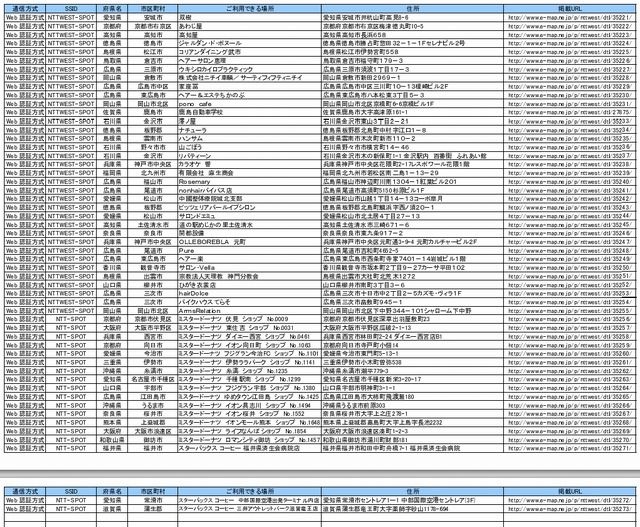The width and height of the screenshot is (640, 527).
Task: Click the 鹿島自動車学校 cell
Action: click(249, 112)
